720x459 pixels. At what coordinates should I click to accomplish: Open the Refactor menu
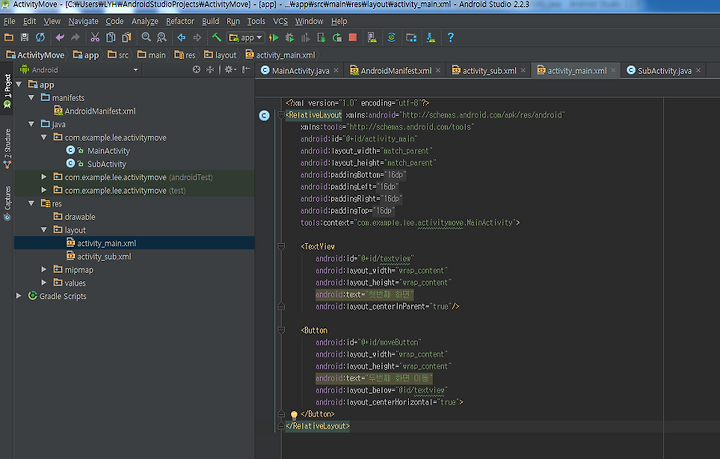(180, 21)
